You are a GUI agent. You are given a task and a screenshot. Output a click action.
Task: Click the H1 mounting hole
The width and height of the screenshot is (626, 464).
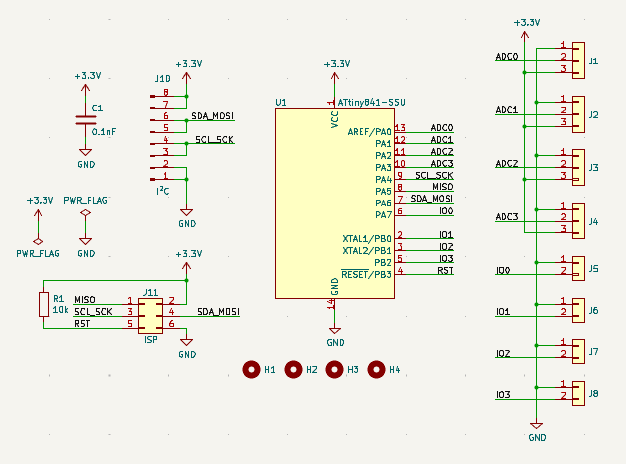pos(252,370)
